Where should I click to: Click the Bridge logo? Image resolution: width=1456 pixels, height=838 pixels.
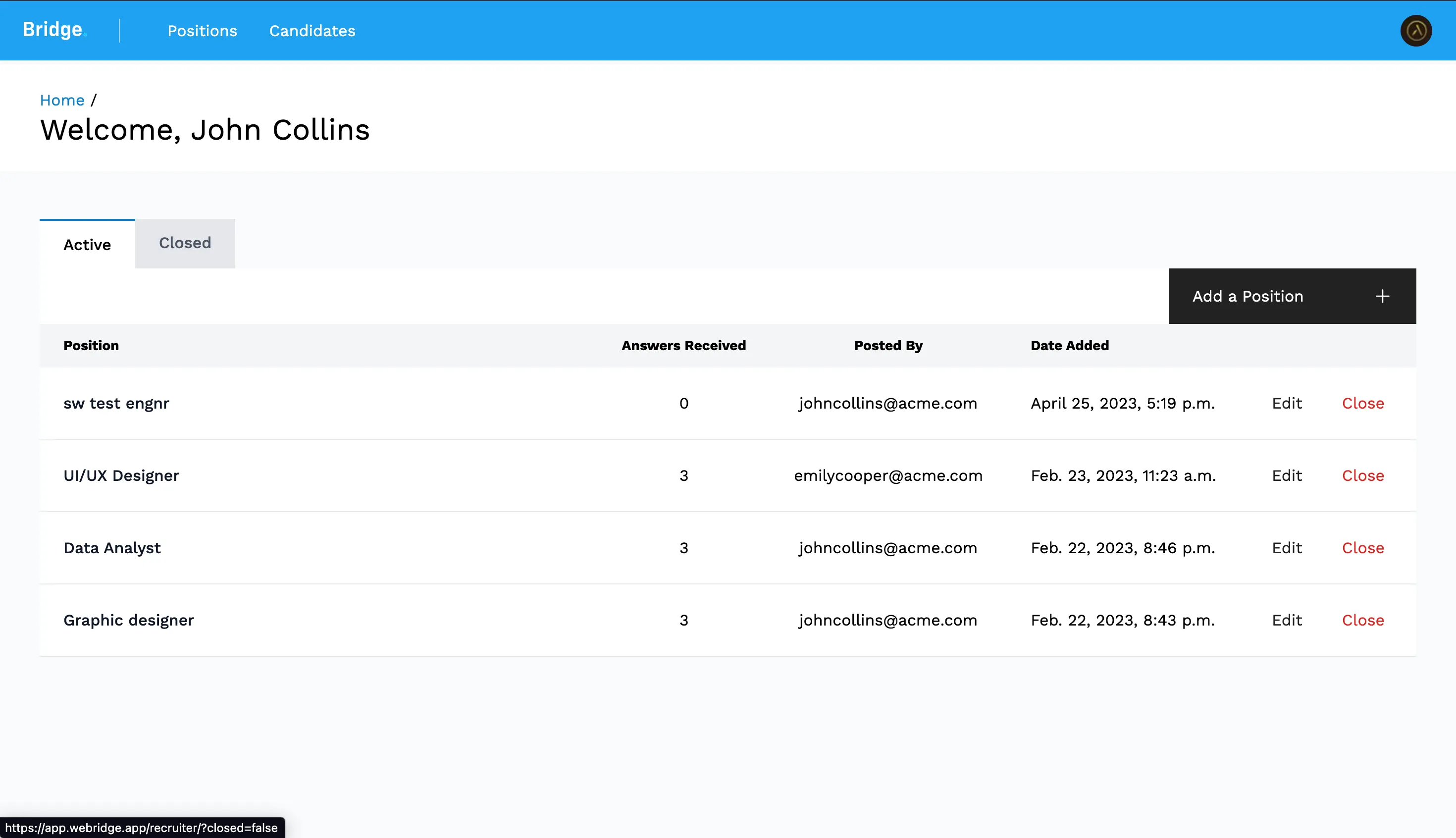coord(53,30)
